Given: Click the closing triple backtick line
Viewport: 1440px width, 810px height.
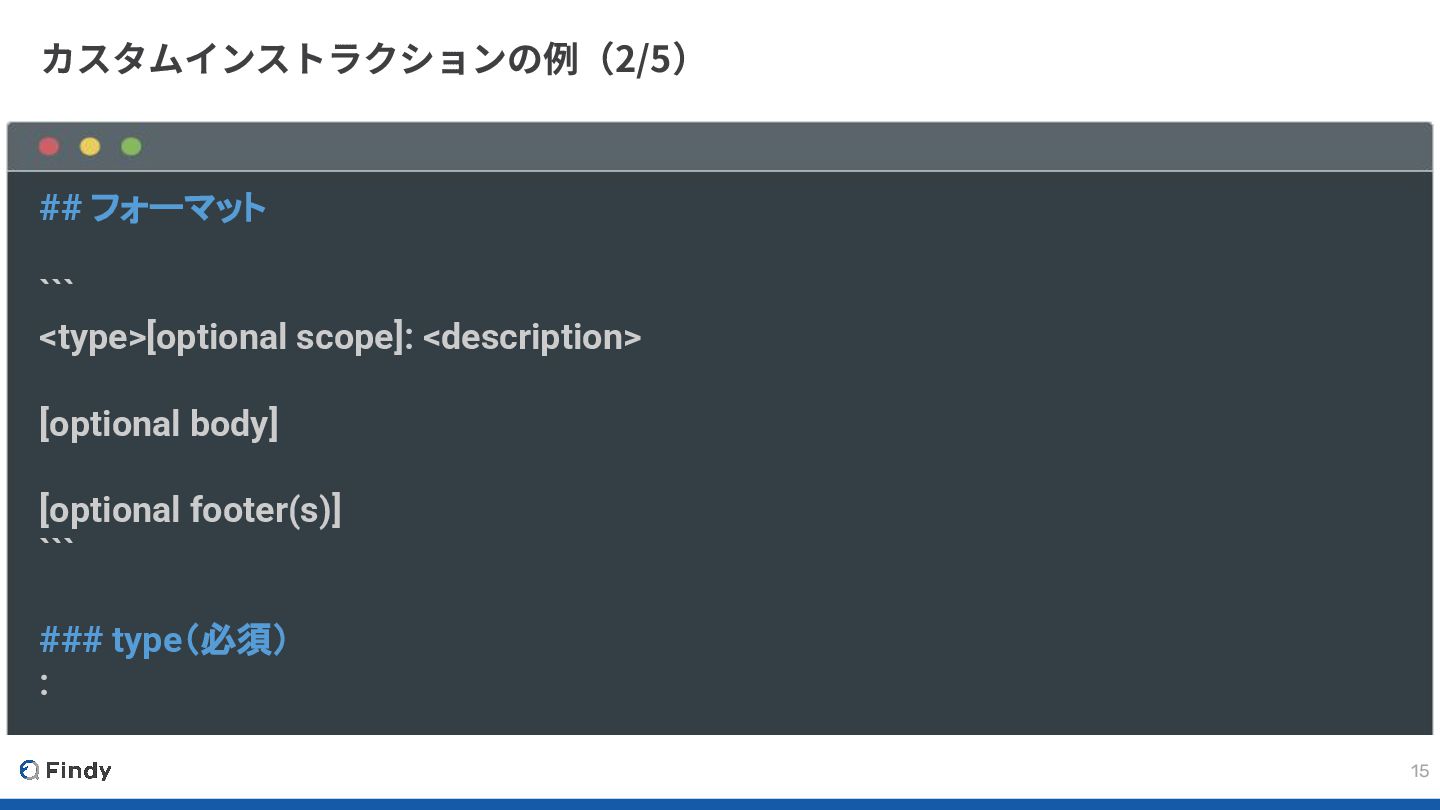Looking at the screenshot, I should (x=56, y=546).
